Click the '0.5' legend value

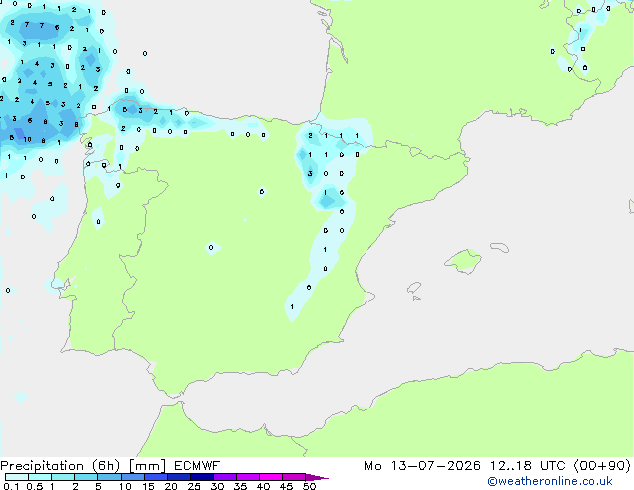click(34, 486)
